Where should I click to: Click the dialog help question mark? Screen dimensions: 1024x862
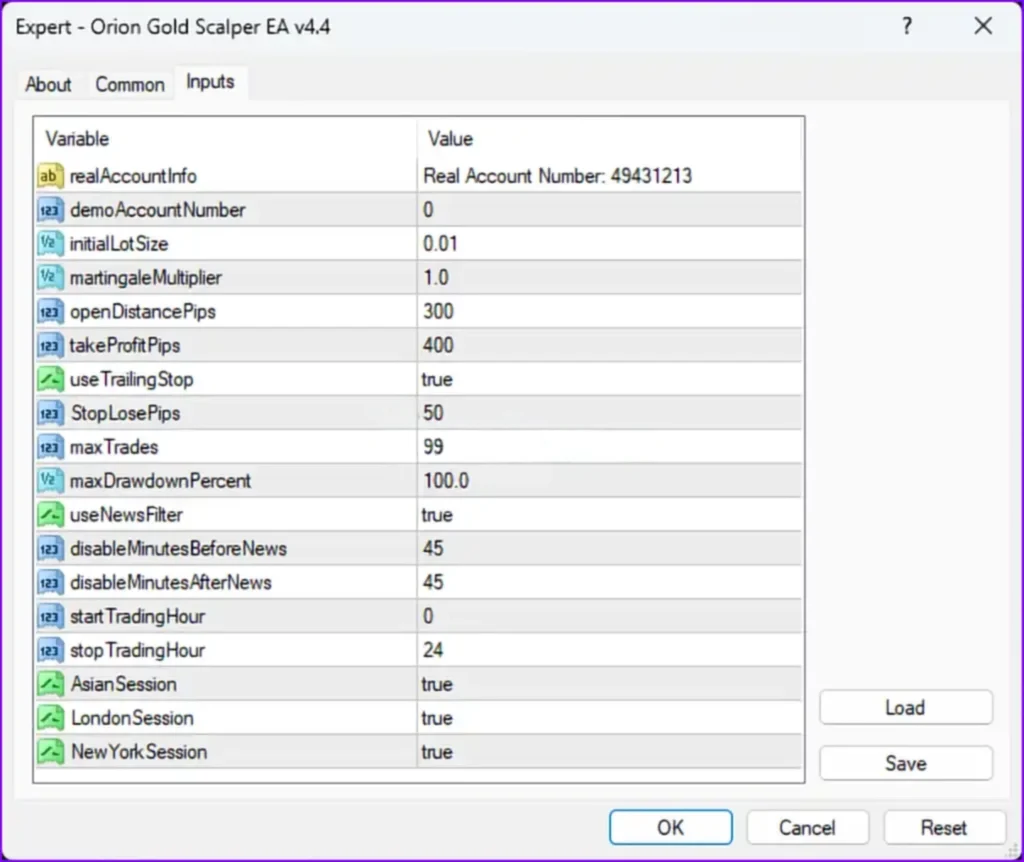click(907, 27)
